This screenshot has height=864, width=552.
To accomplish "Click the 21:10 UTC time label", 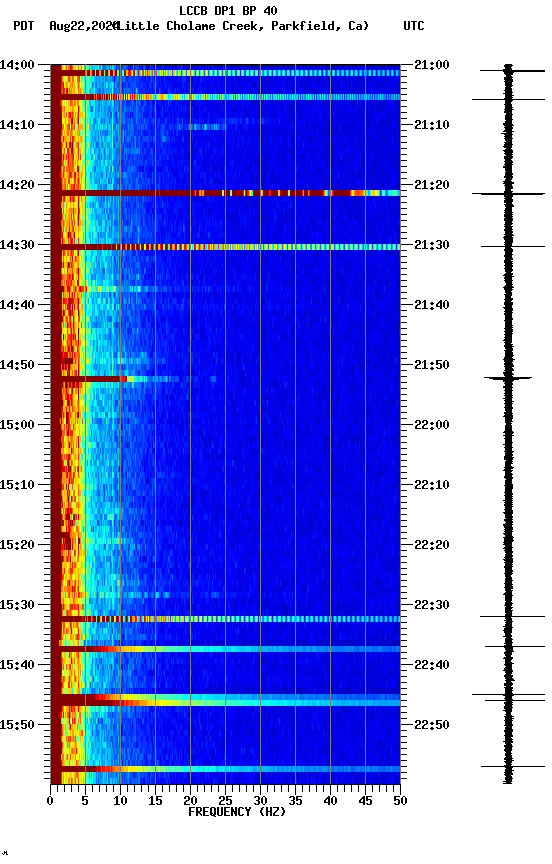I will tap(431, 125).
